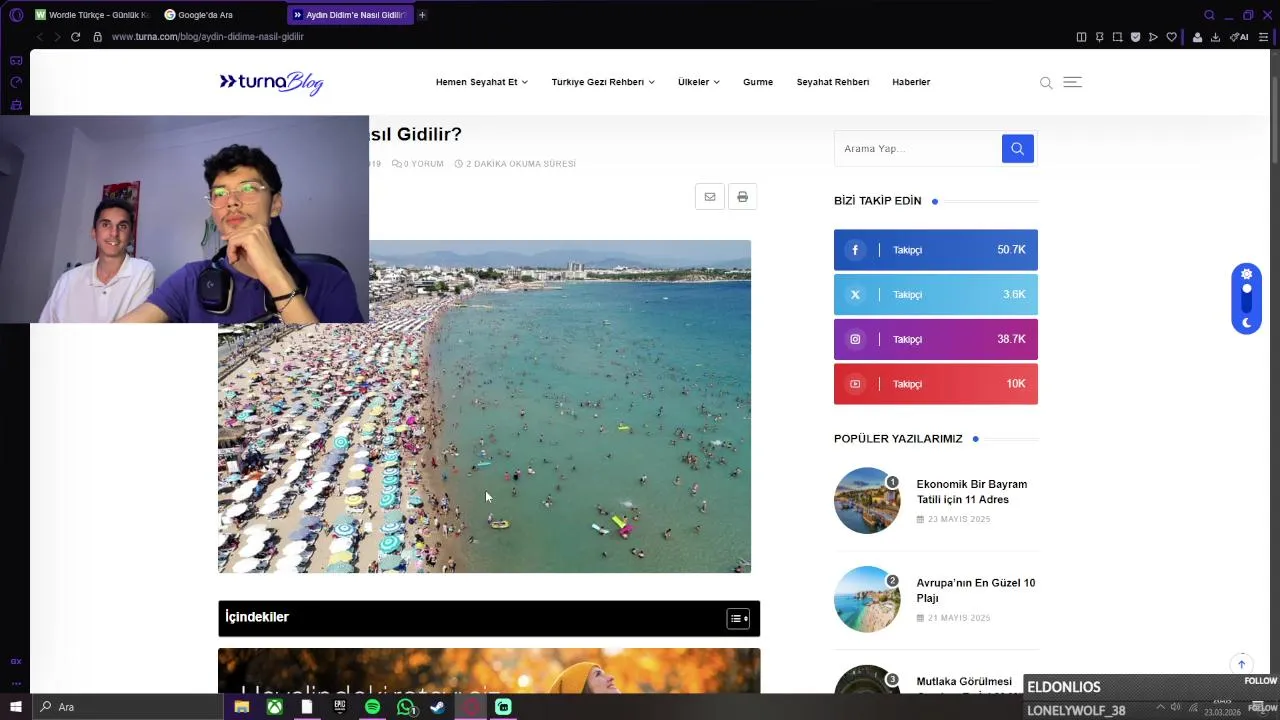Open the AI assistant icon

pos(1239,37)
